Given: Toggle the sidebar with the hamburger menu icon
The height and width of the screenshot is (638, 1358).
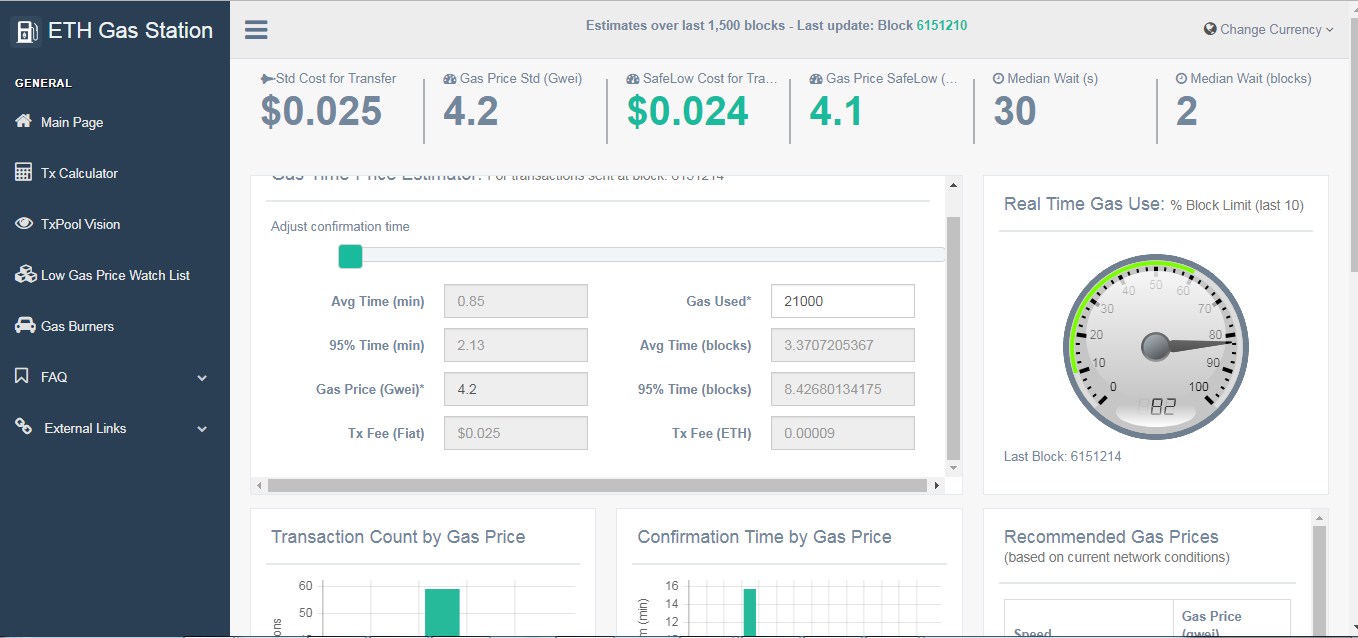Looking at the screenshot, I should pyautogui.click(x=256, y=29).
